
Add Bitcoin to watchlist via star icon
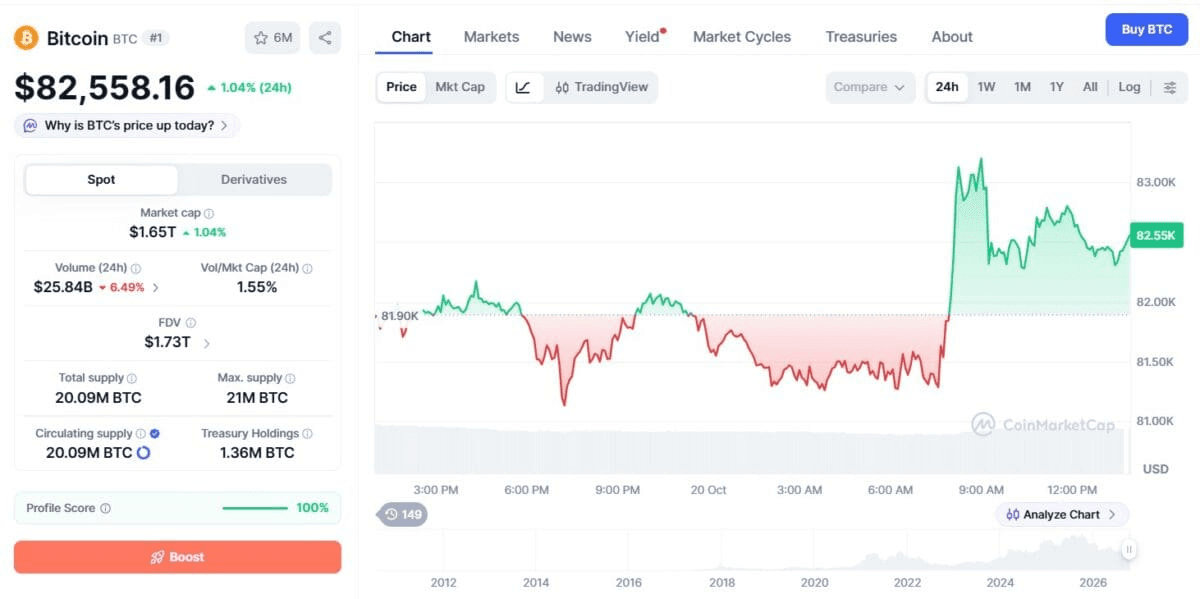(x=261, y=38)
